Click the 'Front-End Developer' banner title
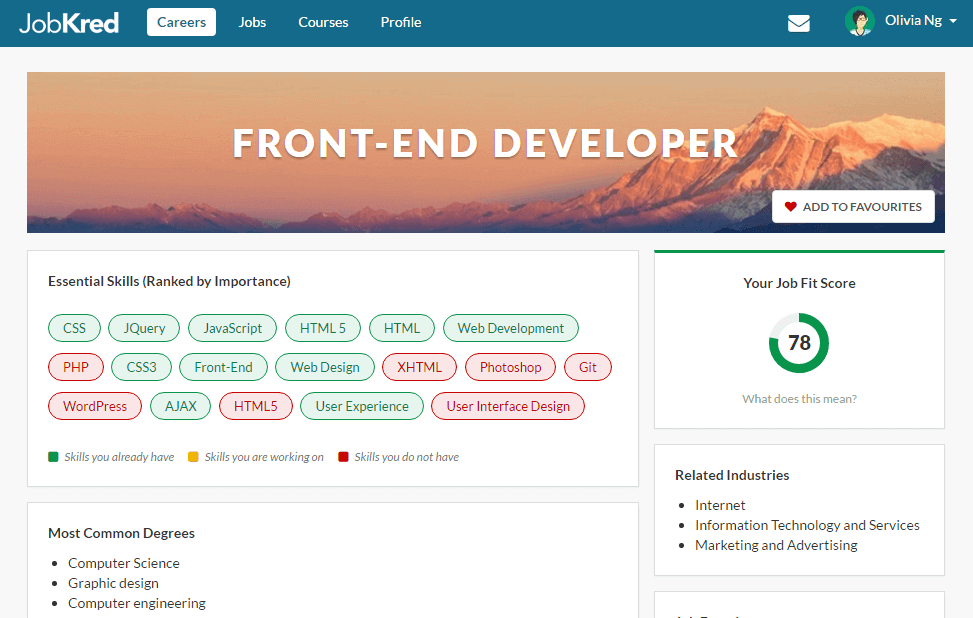 coord(485,144)
